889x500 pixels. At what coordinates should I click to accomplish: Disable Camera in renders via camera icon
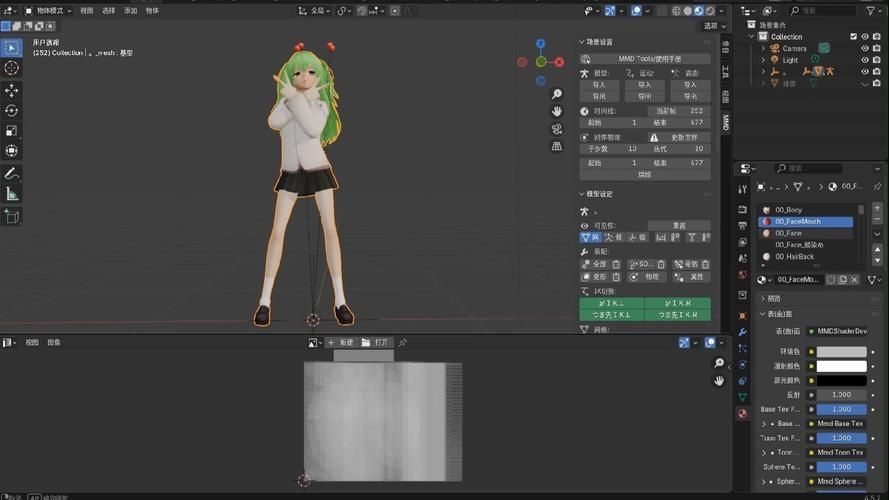pos(877,49)
